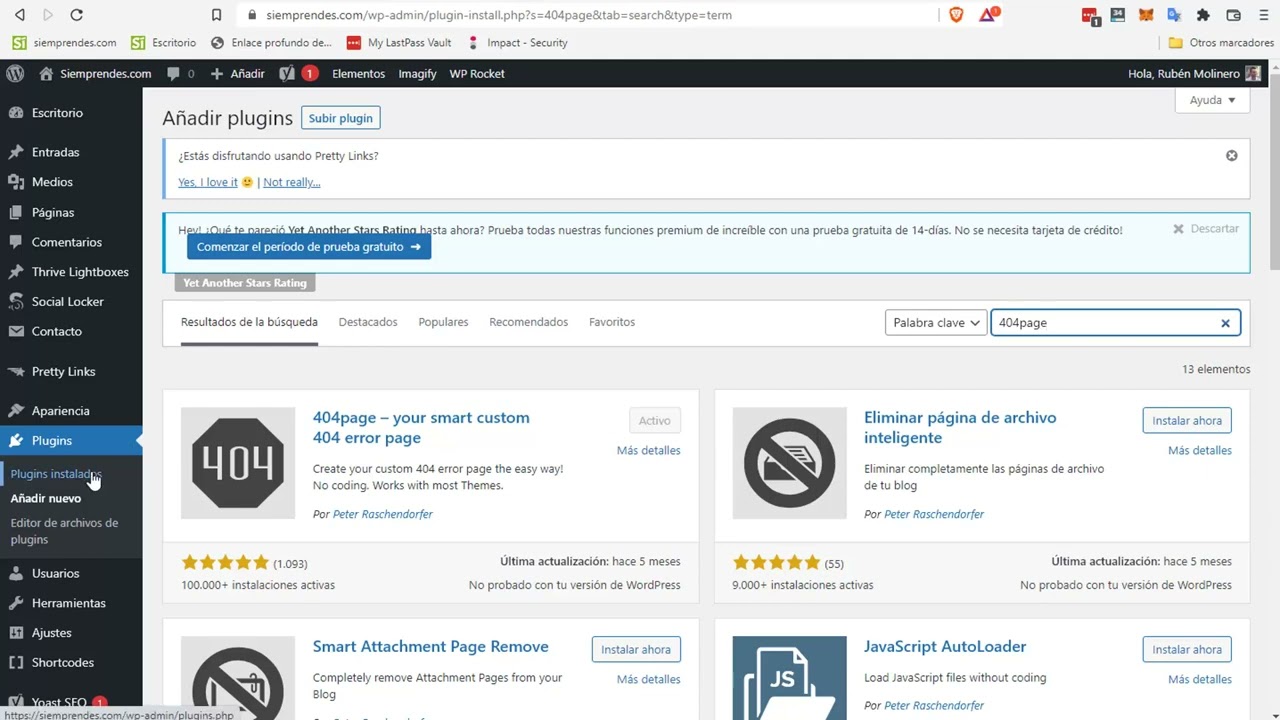
Task: Switch to Resultados de la búsqueda tab
Action: (249, 322)
